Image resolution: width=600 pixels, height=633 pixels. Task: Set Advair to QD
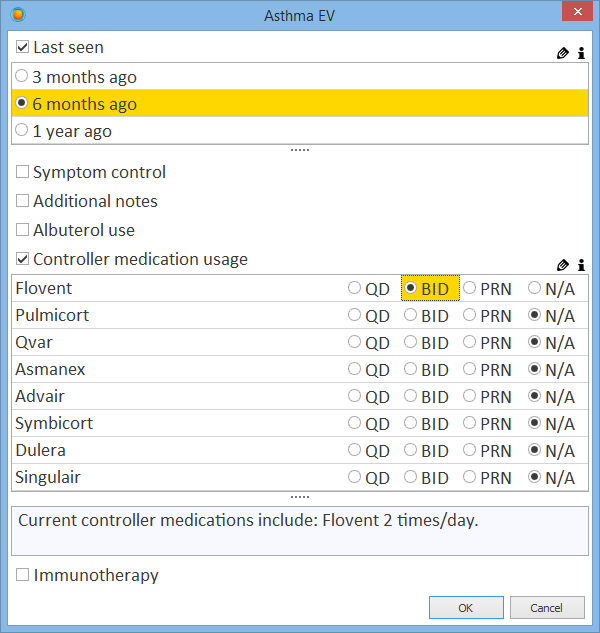pyautogui.click(x=354, y=396)
